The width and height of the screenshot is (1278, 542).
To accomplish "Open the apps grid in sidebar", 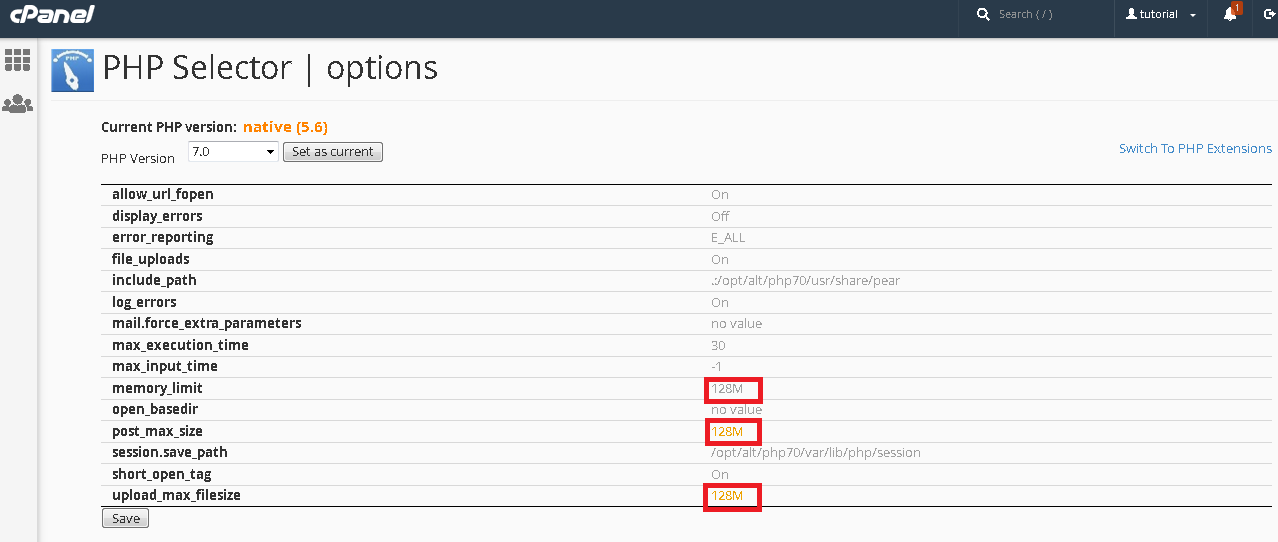I will point(18,60).
